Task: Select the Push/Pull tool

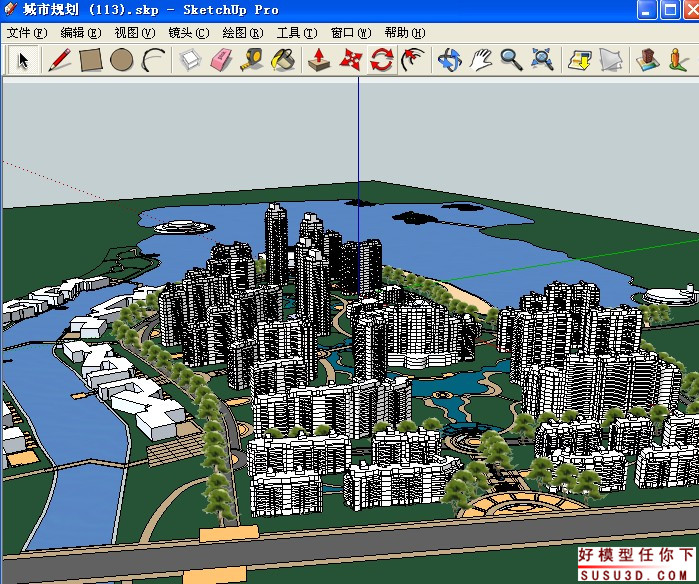Action: click(319, 60)
